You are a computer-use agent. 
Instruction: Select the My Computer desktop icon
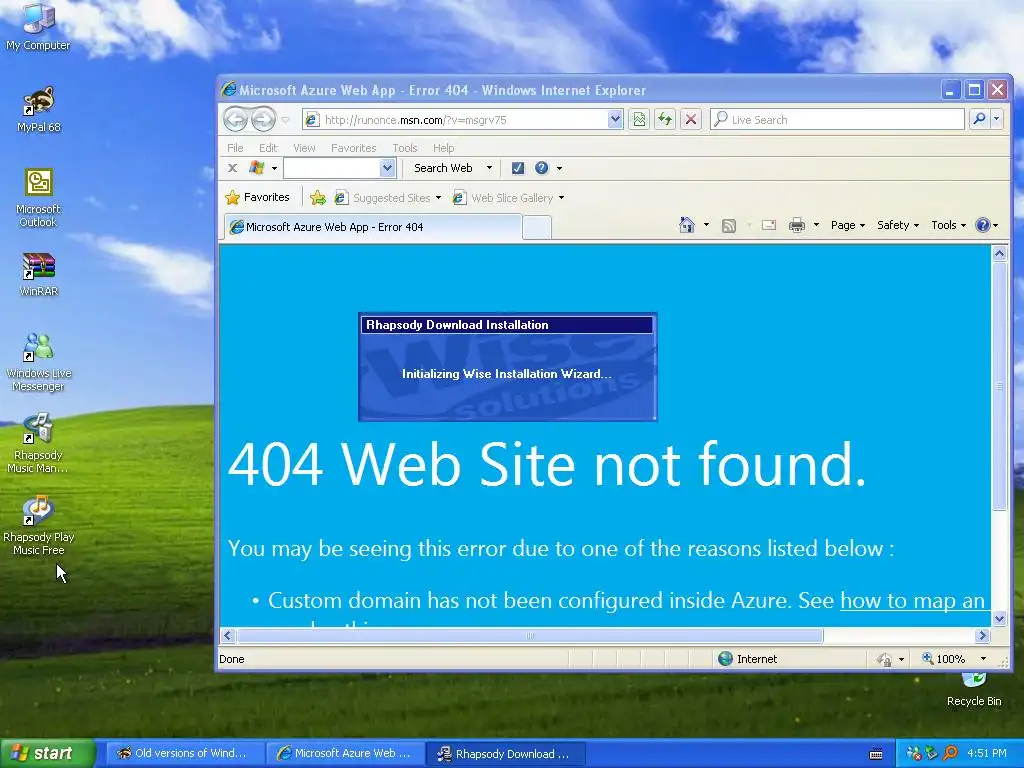coord(38,27)
